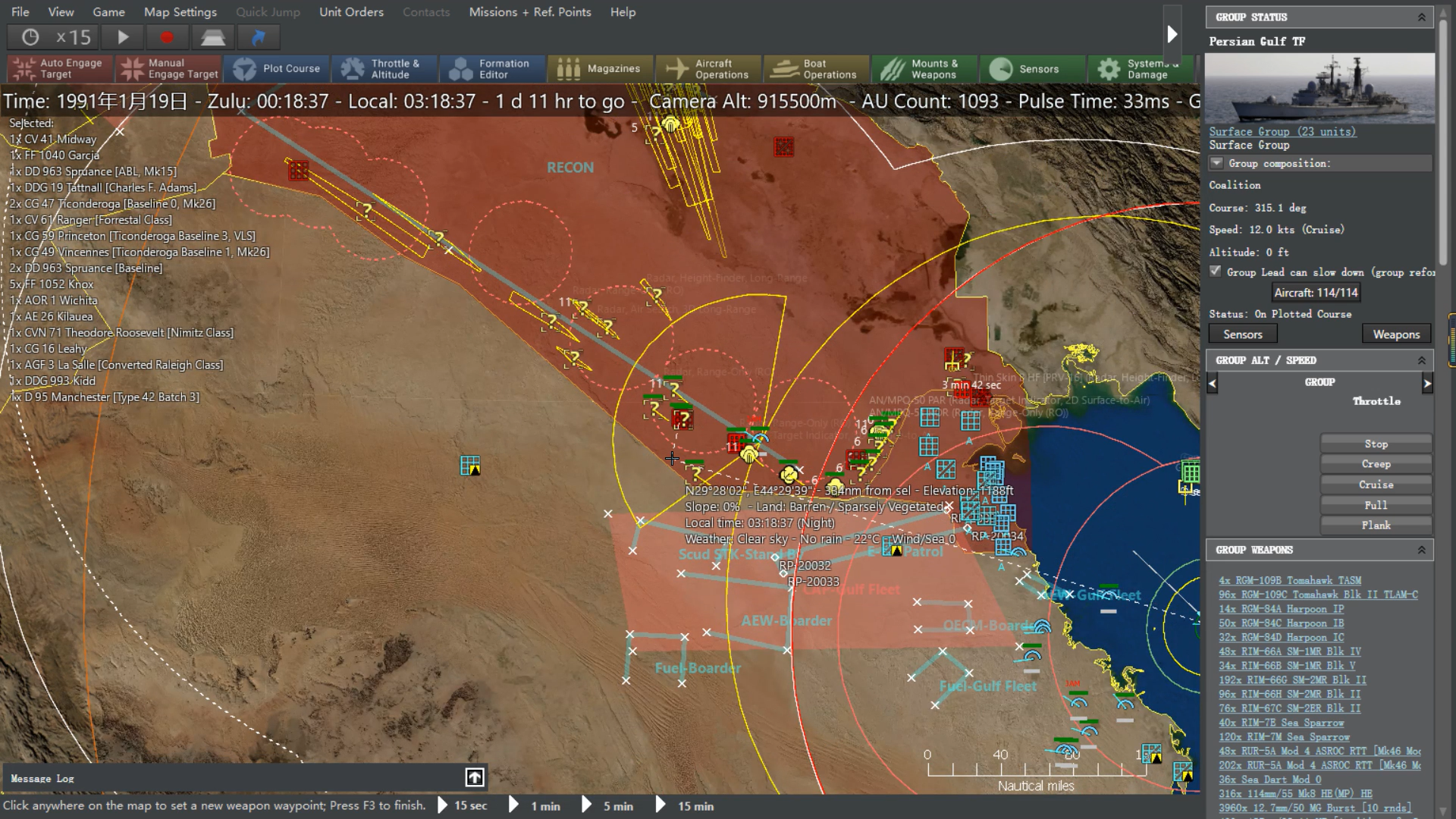Open the View menu

[61, 12]
